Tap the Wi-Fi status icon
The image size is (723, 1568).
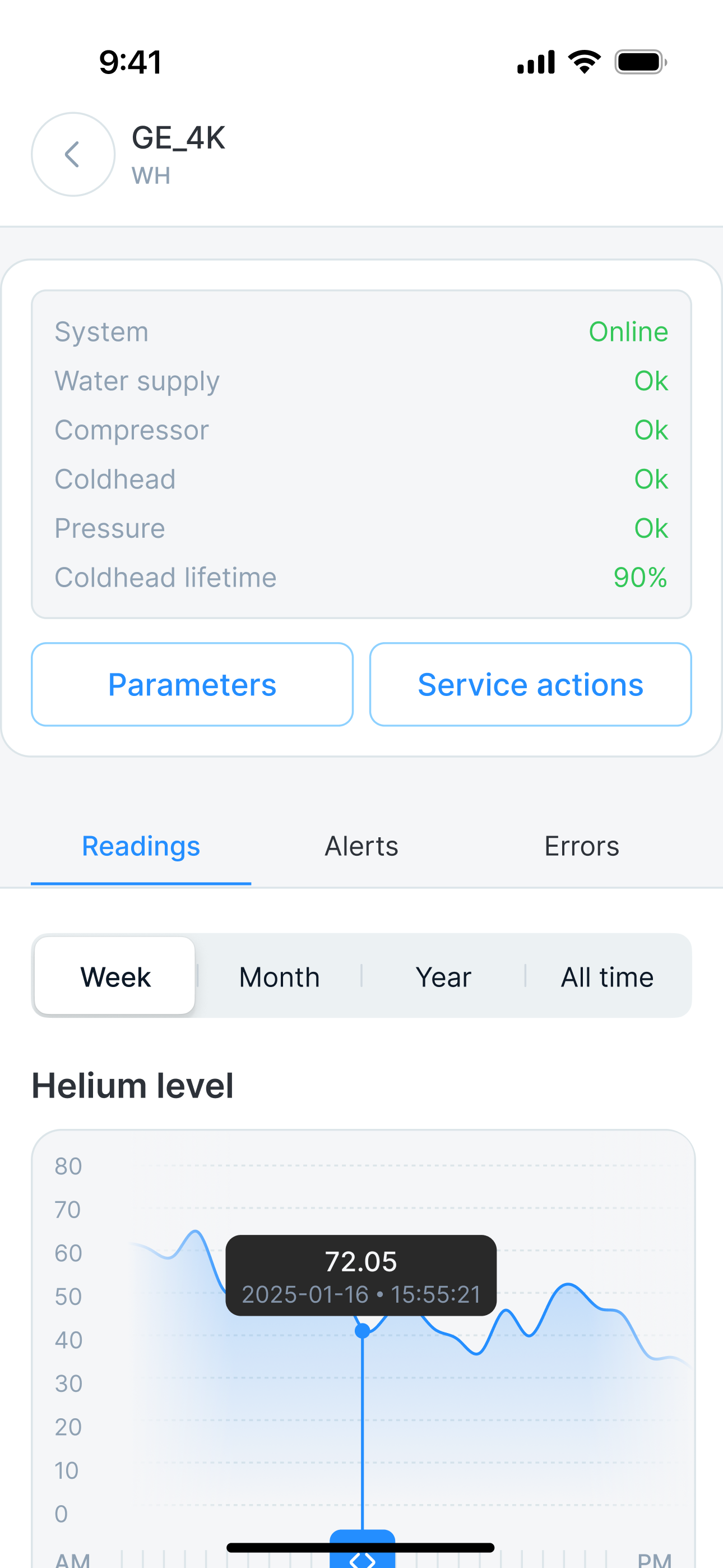click(x=584, y=62)
